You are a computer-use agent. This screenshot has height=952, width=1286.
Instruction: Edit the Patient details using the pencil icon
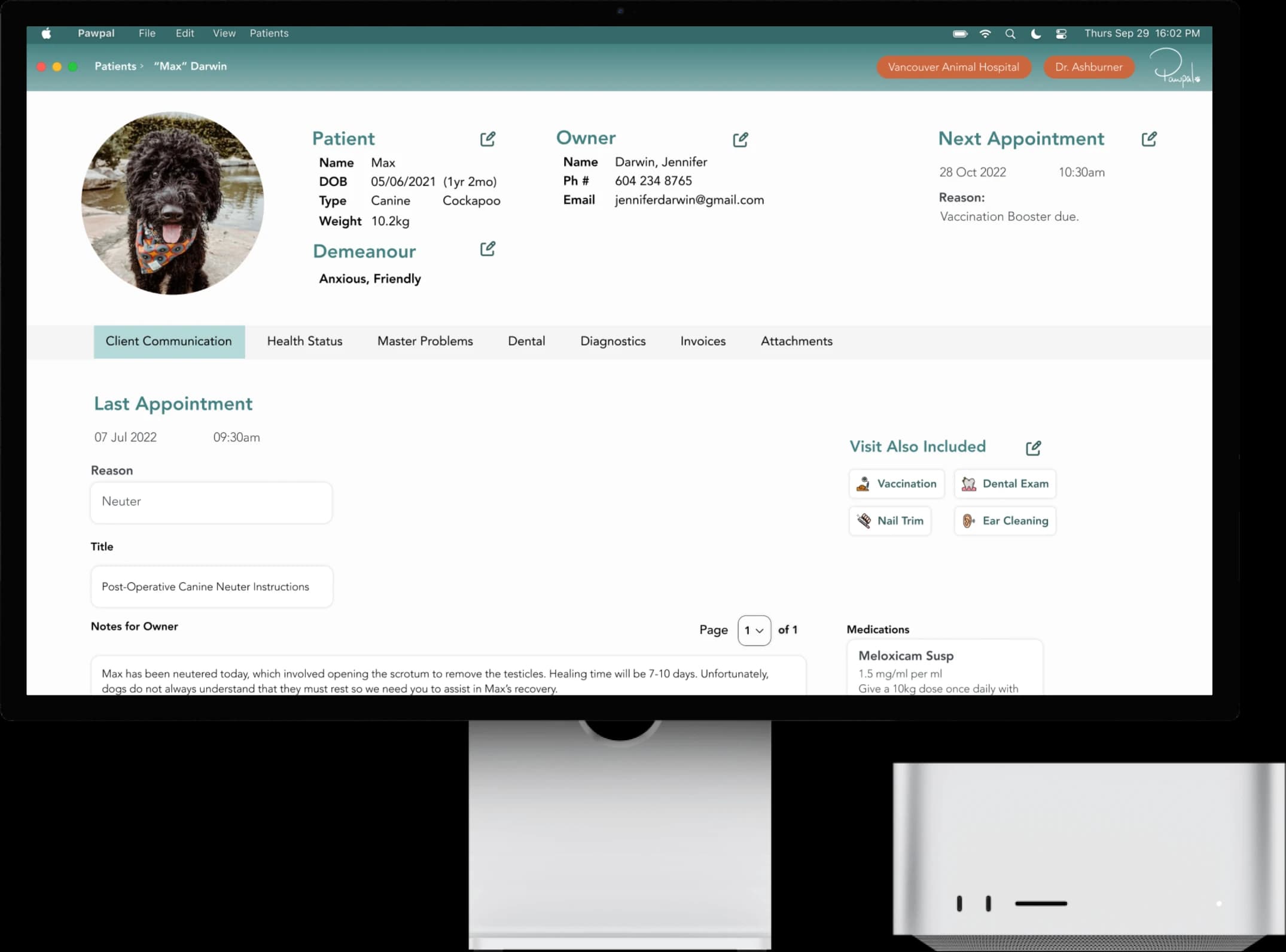coord(487,139)
